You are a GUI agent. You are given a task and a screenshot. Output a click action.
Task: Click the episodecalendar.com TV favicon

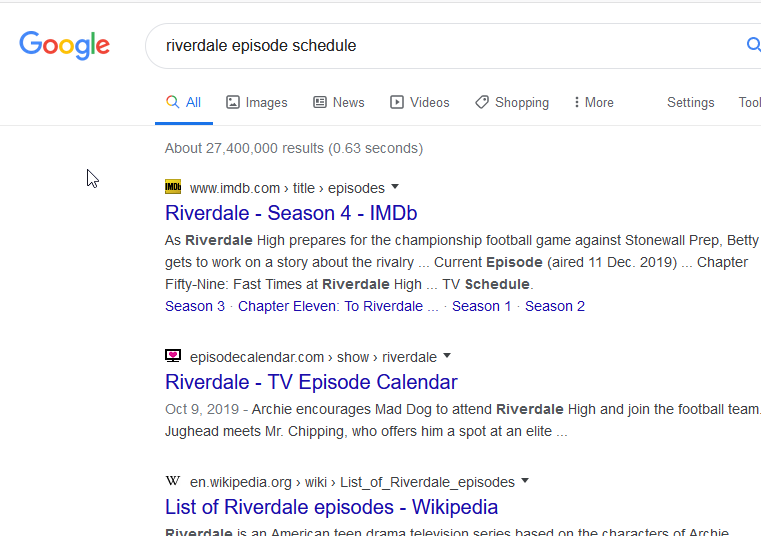pyautogui.click(x=173, y=356)
